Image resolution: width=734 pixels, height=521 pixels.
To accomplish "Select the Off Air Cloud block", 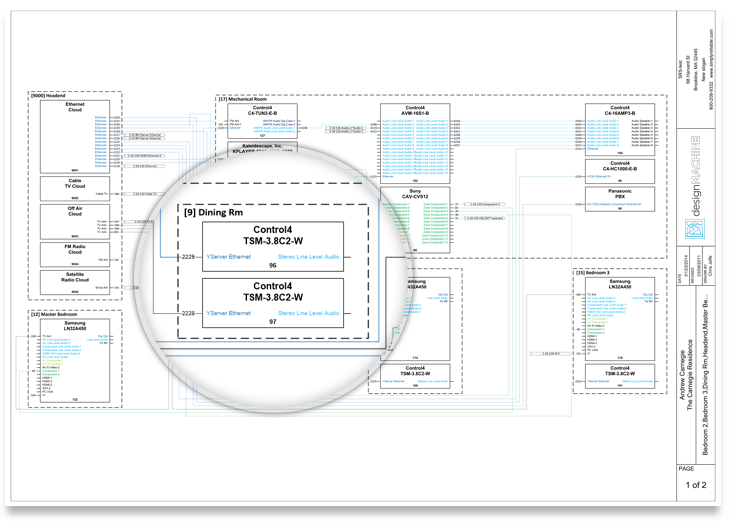I will (x=75, y=222).
